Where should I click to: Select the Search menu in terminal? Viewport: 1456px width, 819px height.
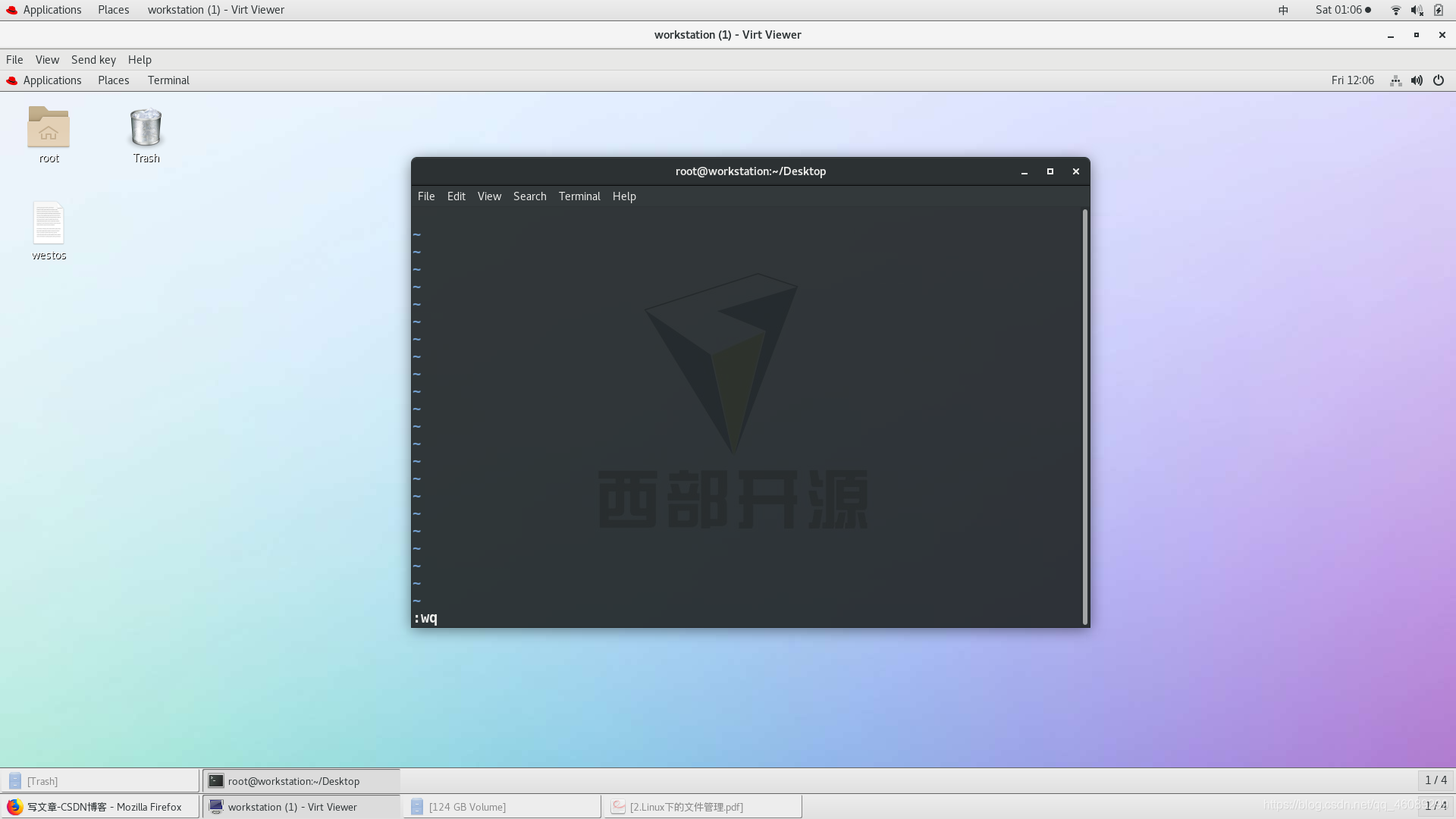(x=530, y=196)
